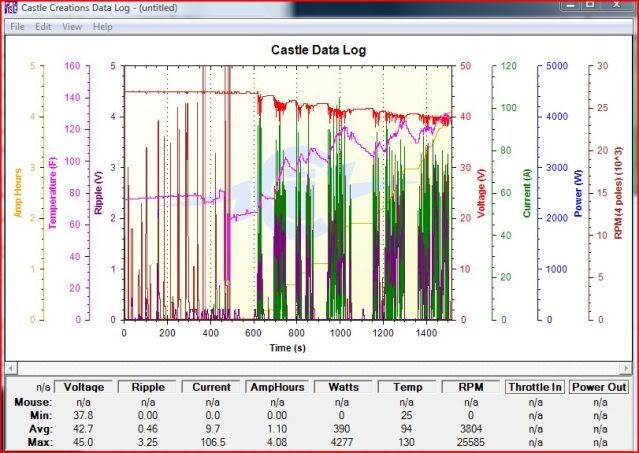The height and width of the screenshot is (453, 639).
Task: Click the Castle Creations app icon in title bar
Action: [10, 8]
